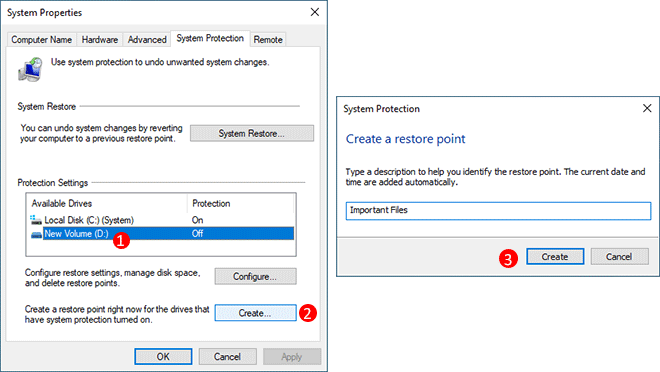Close the System Properties window
Viewport: 660px width, 372px height.
pos(314,12)
